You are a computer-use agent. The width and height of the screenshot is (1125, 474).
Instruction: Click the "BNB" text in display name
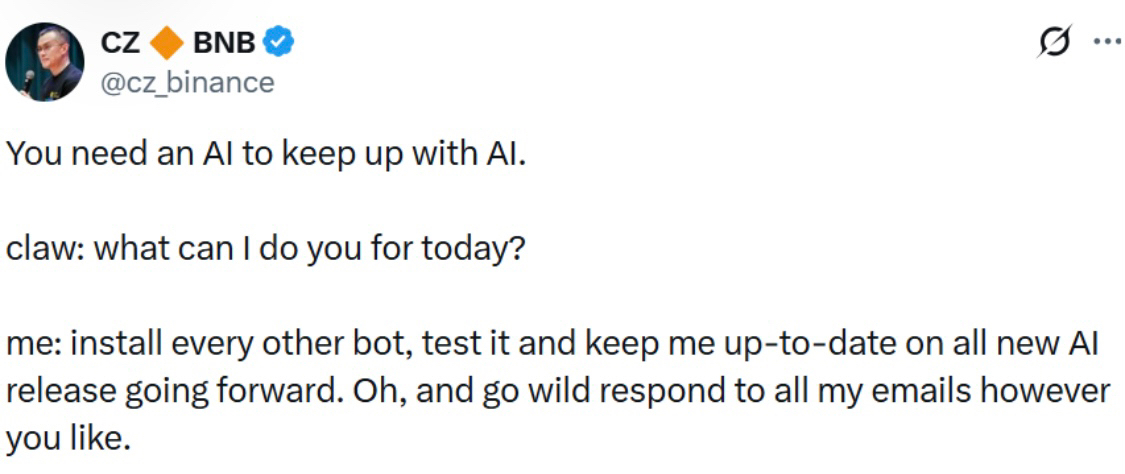224,44
